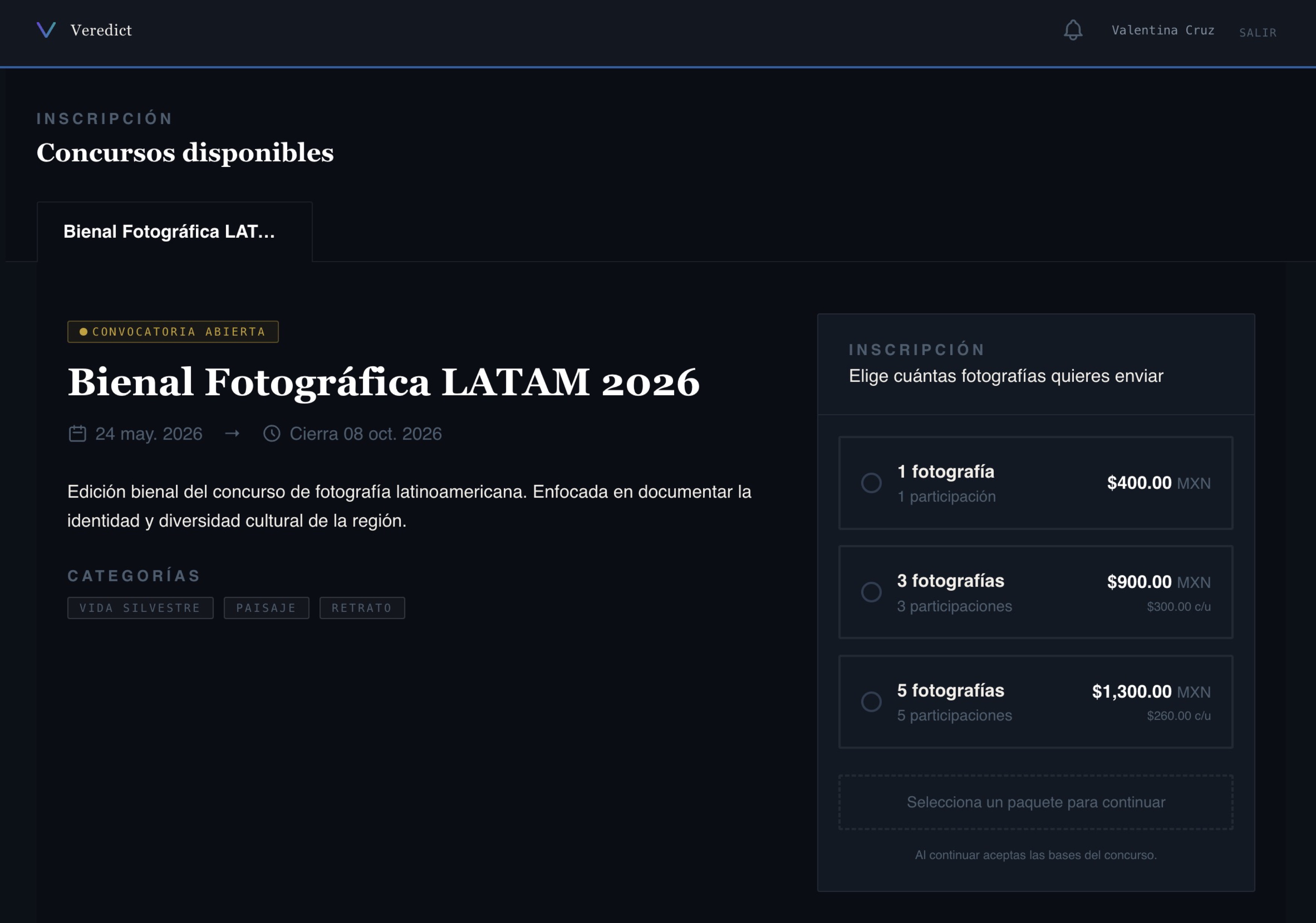The width and height of the screenshot is (1316, 923).
Task: Open the Valentina Cruz user profile
Action: (1163, 30)
